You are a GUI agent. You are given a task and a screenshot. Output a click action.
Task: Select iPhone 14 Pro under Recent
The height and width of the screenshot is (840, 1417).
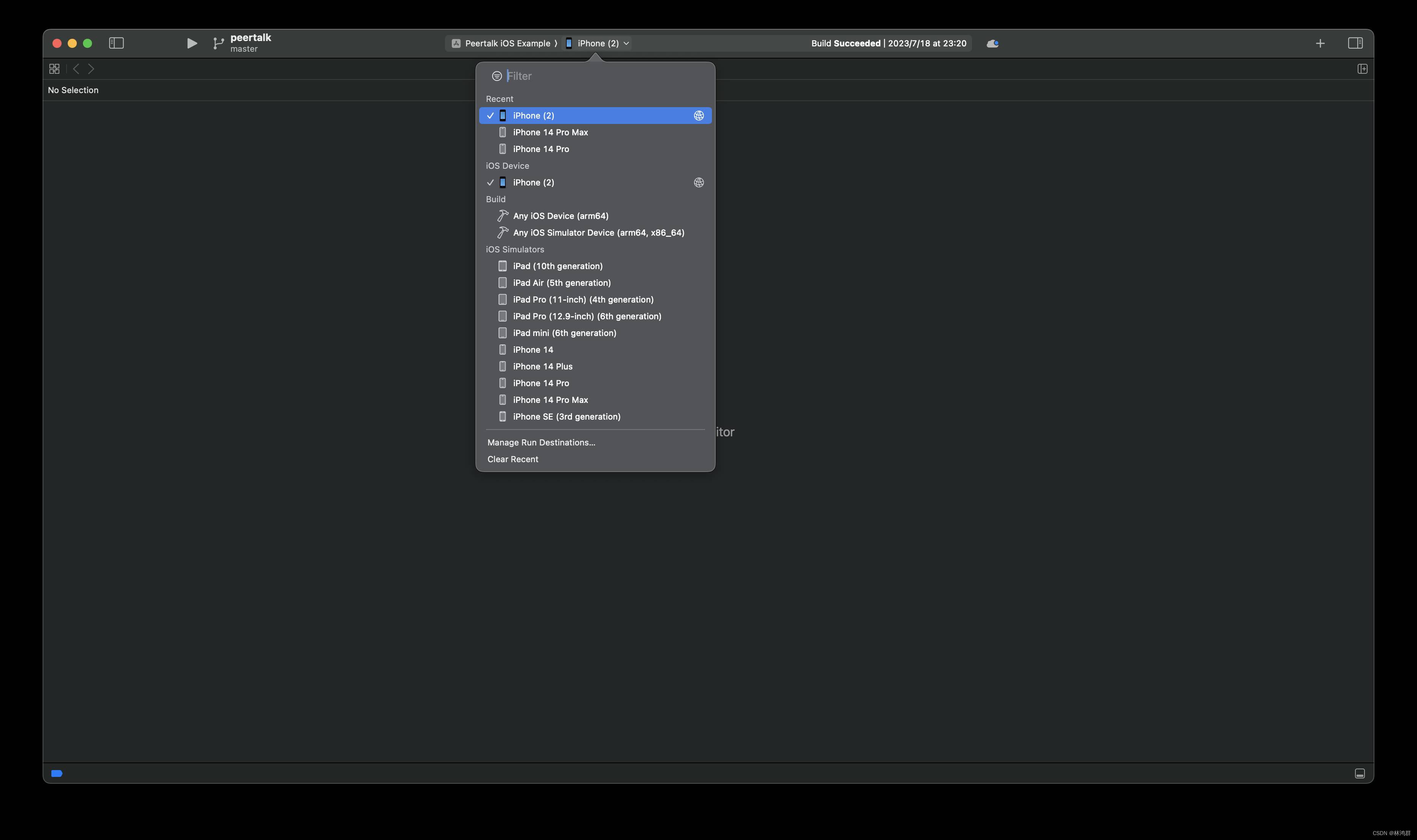click(x=595, y=149)
